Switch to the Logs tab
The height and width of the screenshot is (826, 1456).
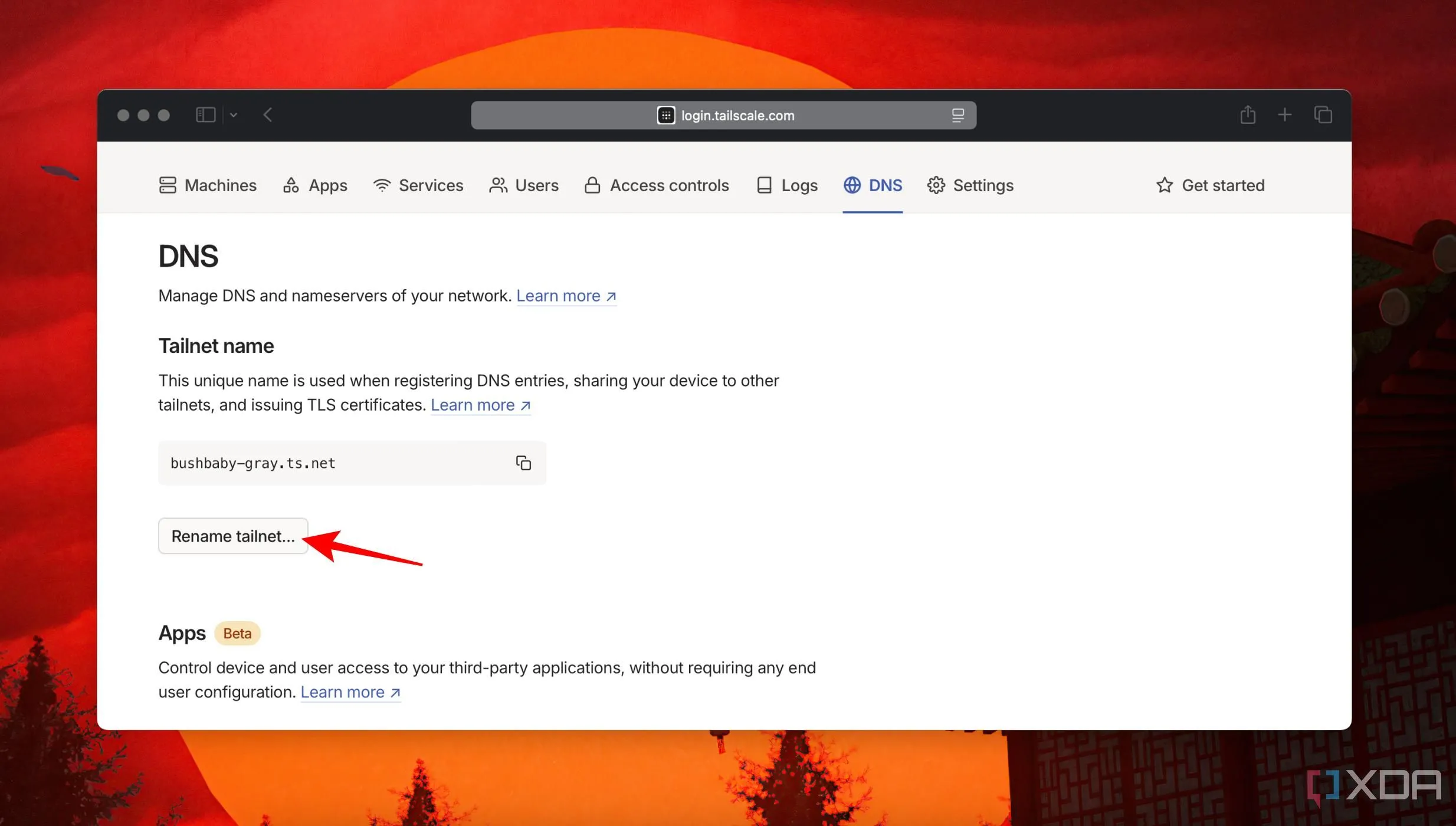click(x=787, y=185)
